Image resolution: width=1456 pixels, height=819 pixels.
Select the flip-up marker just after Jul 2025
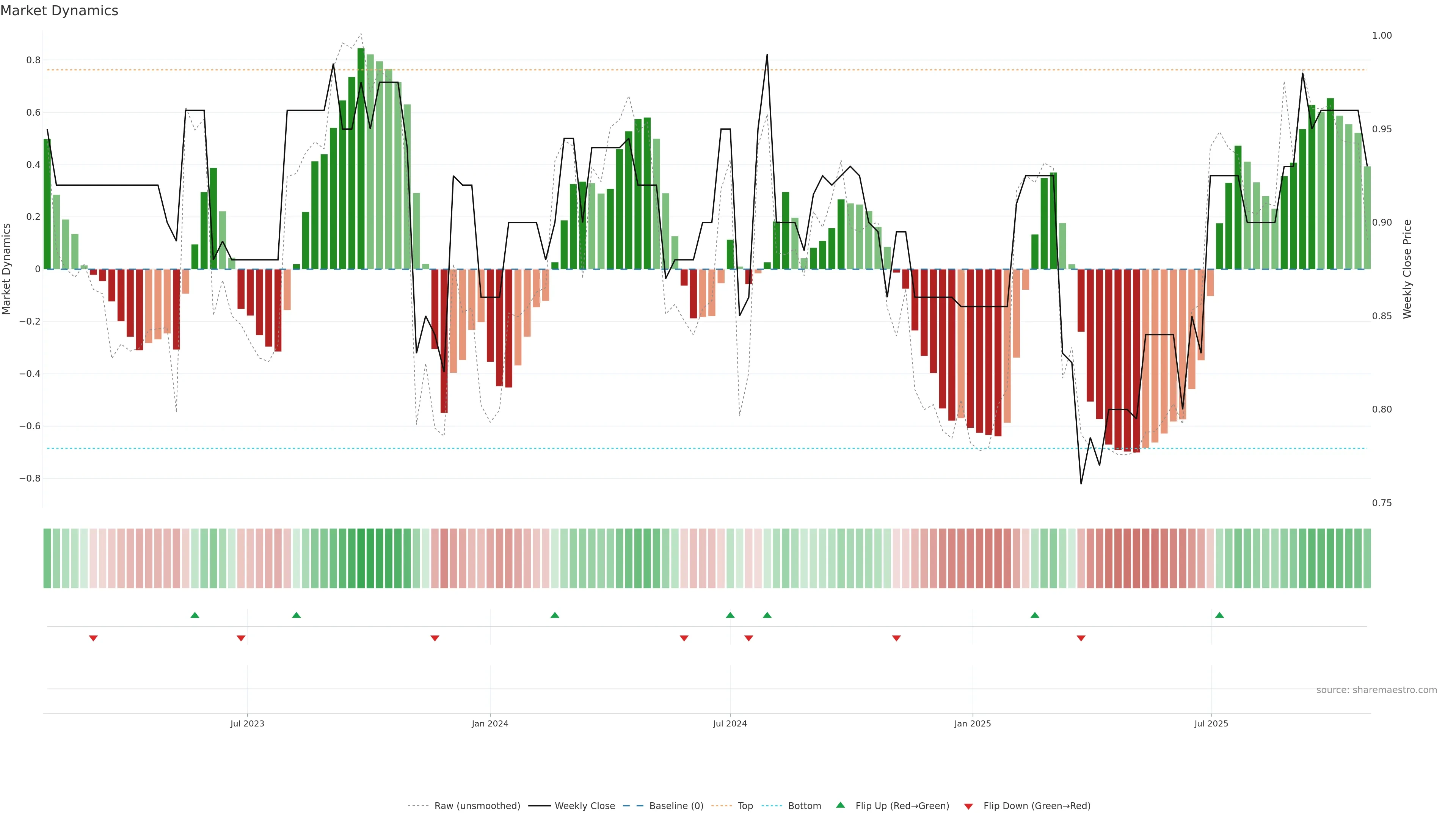click(x=1219, y=615)
